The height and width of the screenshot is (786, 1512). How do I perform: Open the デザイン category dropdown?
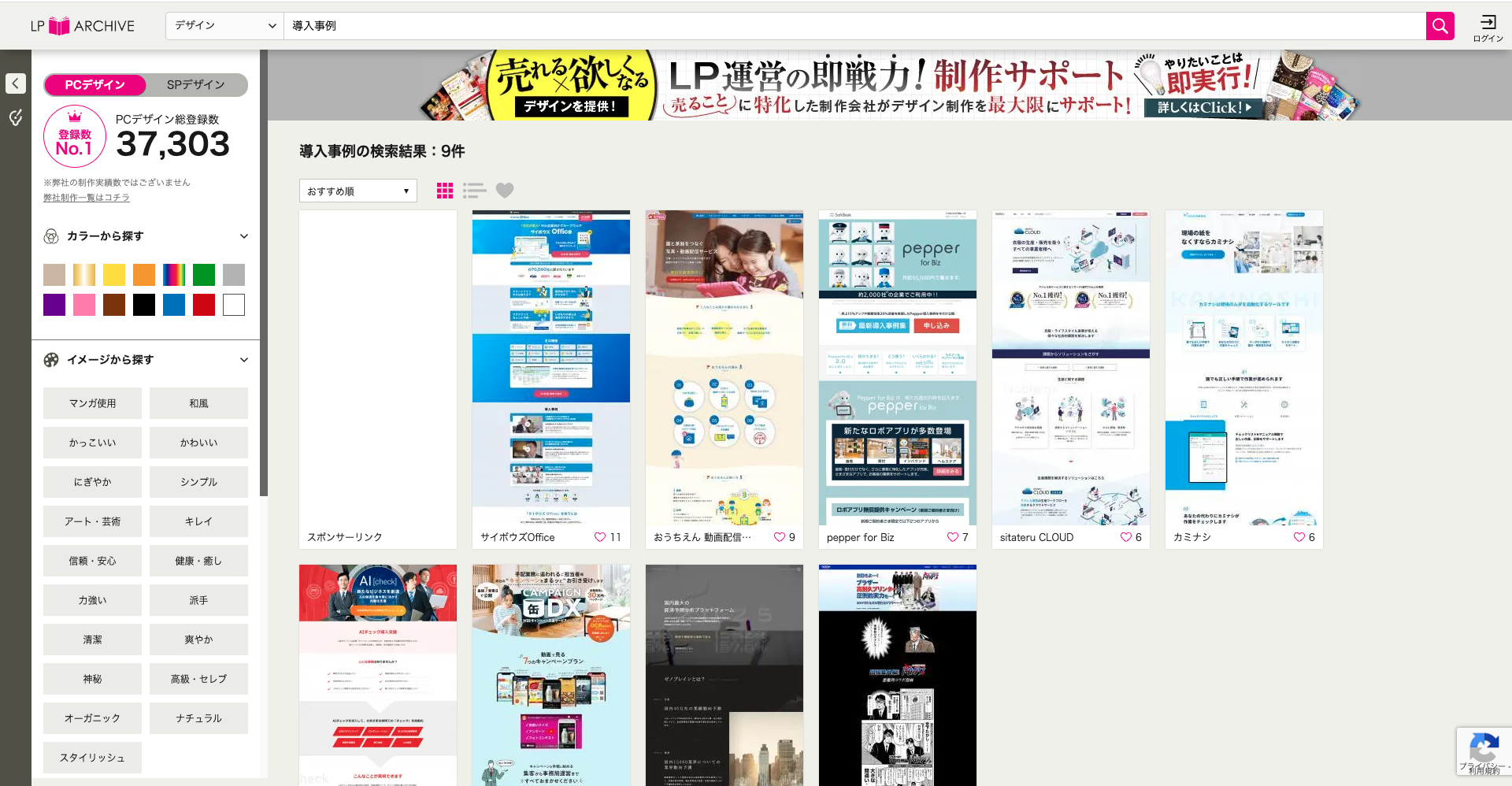(x=224, y=26)
